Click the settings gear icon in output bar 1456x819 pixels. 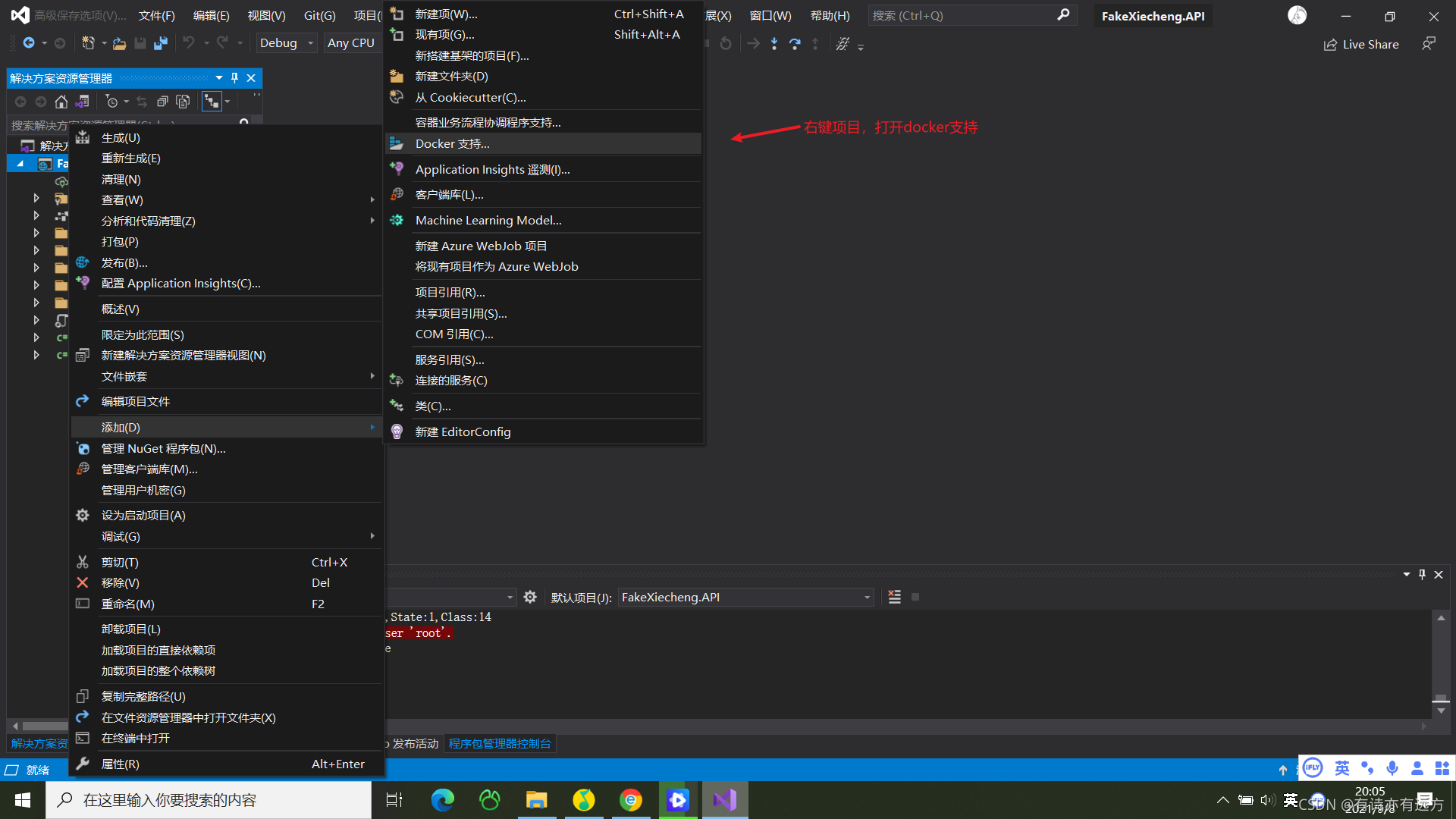point(531,597)
